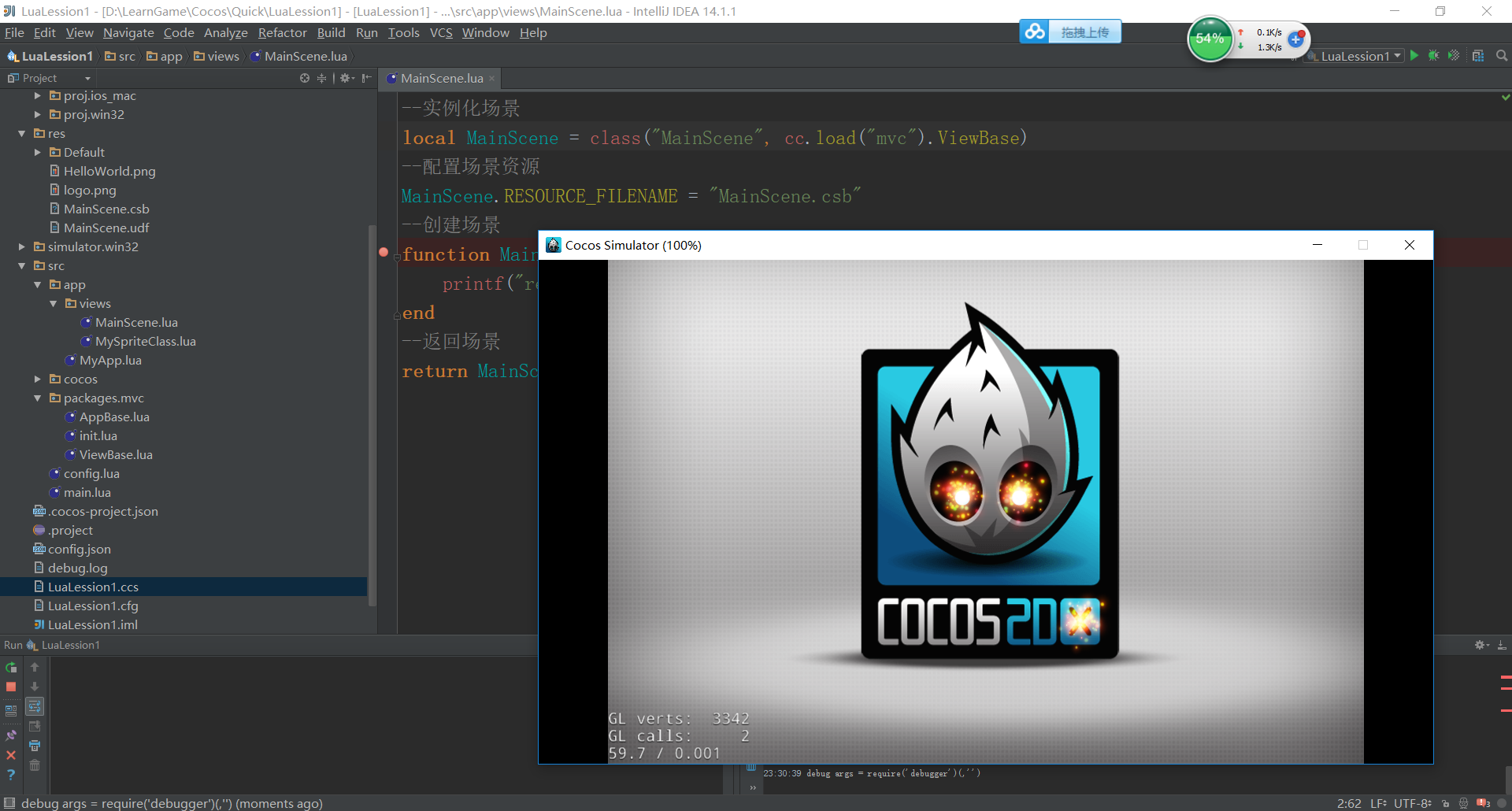The image size is (1512, 811).
Task: Toggle read-only lock icon in status bar
Action: point(1446,803)
